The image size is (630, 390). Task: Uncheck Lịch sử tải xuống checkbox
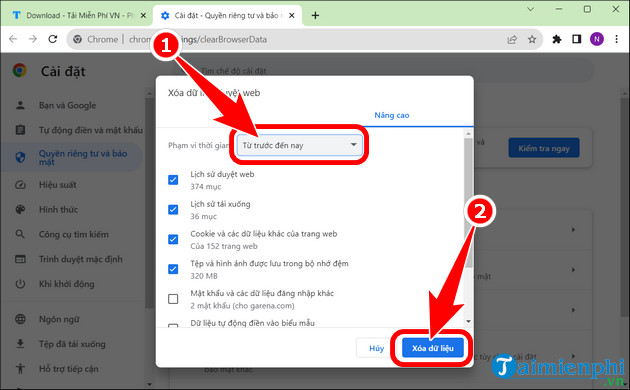[173, 209]
